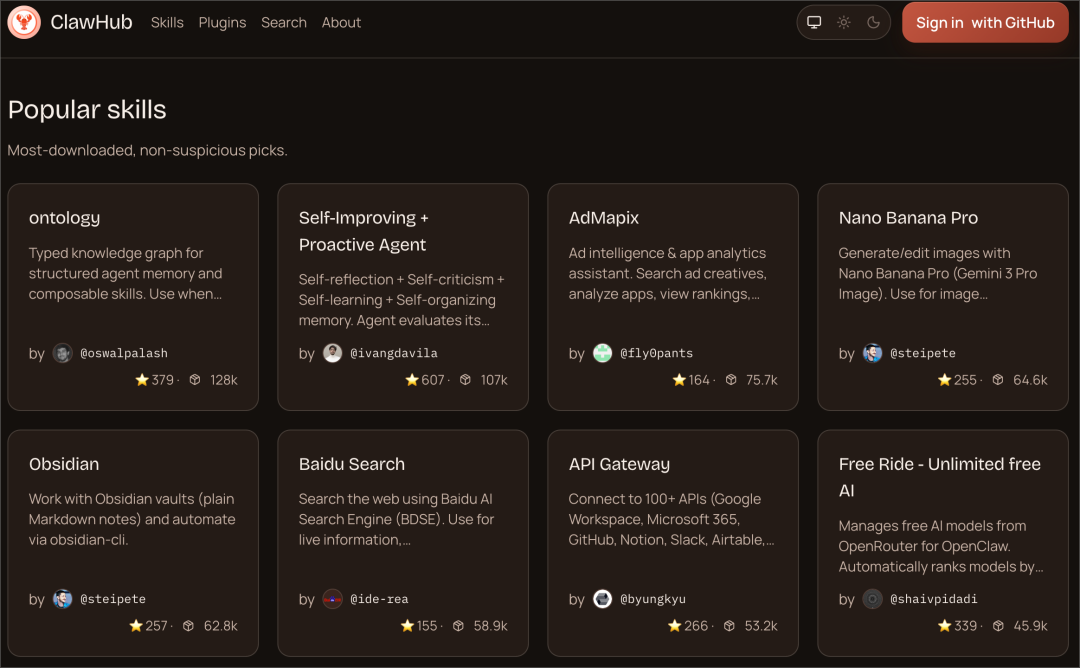Open the API Gateway card title
The image size is (1080, 668).
point(619,464)
